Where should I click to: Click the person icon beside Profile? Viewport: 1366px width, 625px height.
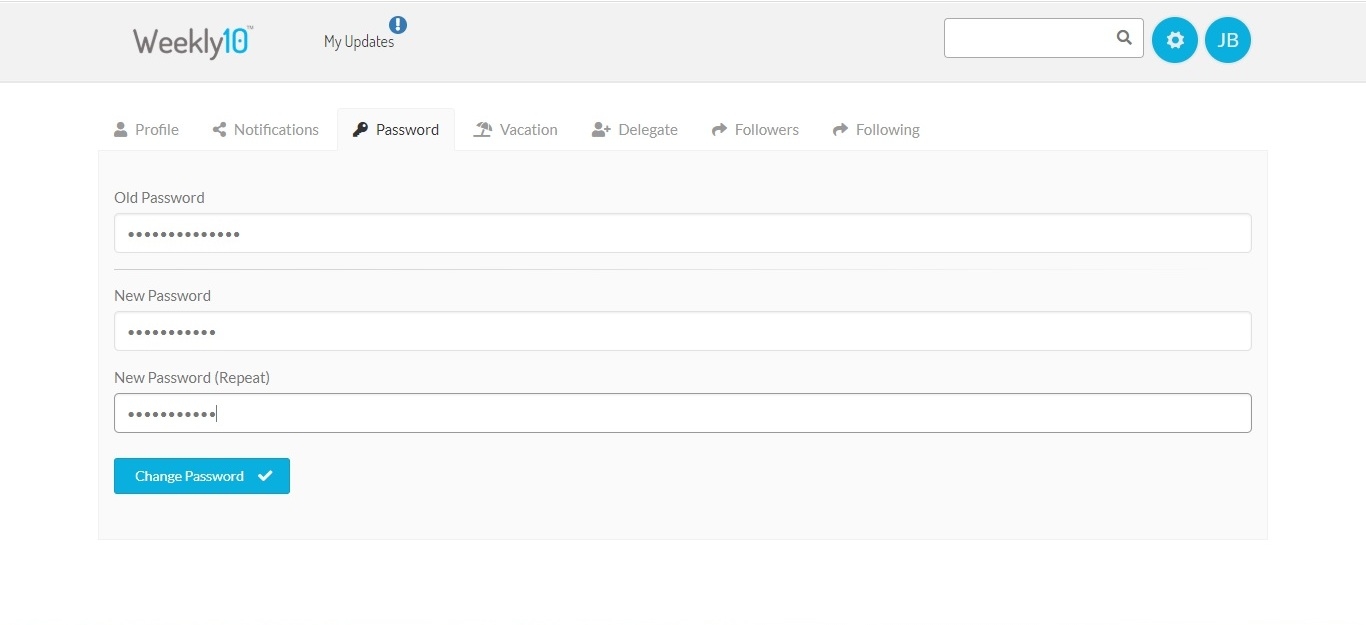pyautogui.click(x=121, y=129)
